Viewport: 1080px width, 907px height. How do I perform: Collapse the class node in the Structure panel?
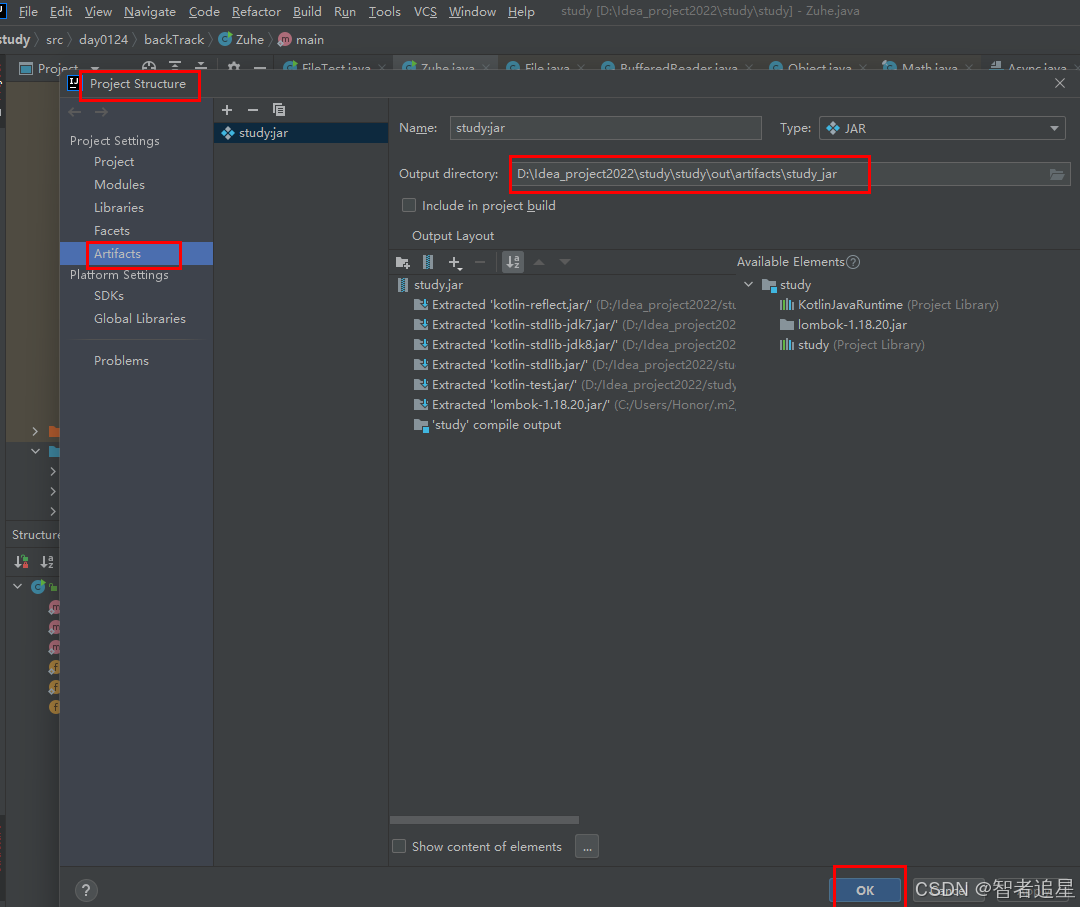click(18, 587)
